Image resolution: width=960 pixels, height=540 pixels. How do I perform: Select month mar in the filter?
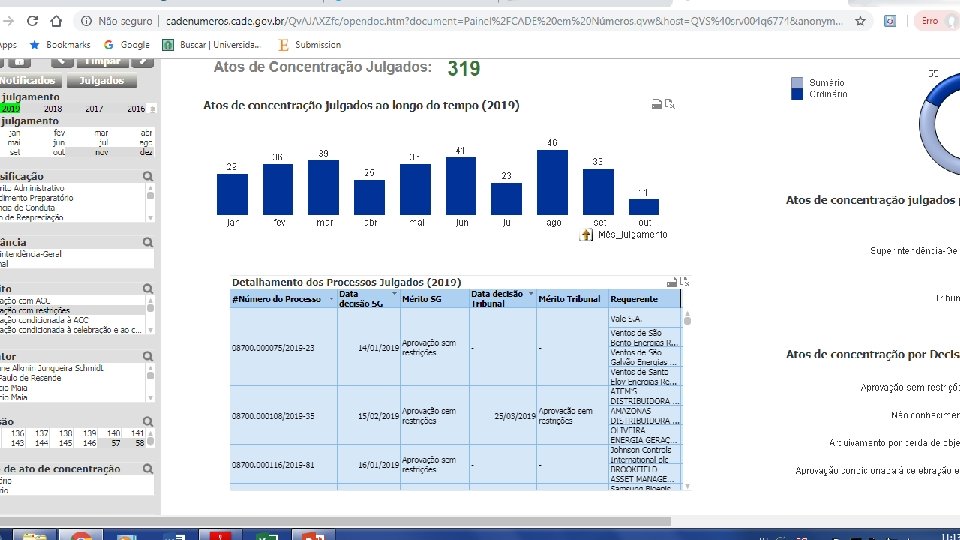tap(101, 132)
